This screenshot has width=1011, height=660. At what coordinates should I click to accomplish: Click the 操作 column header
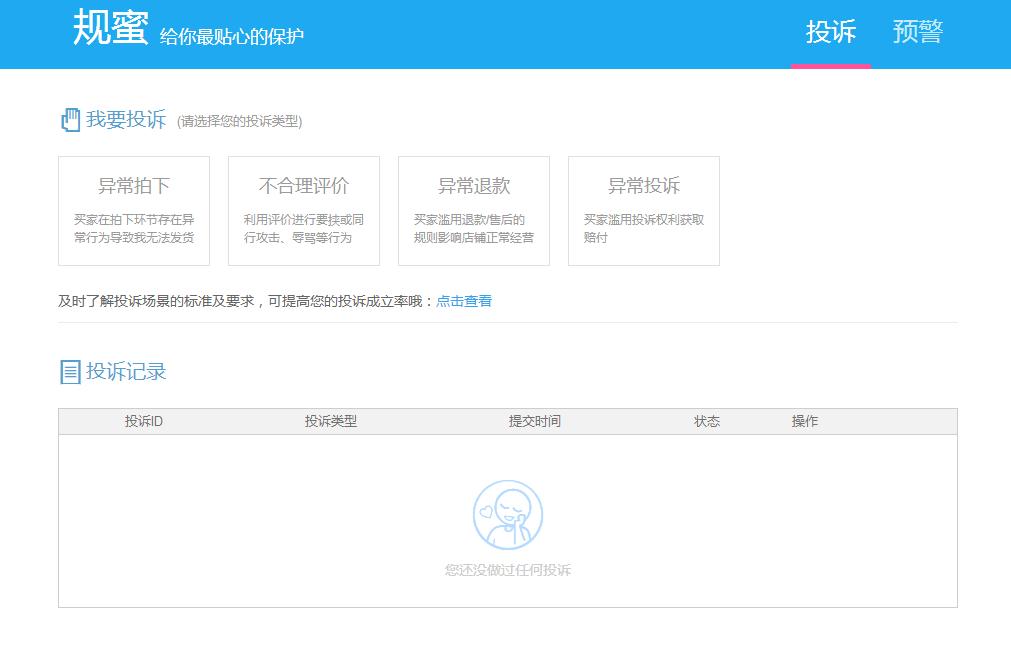[x=806, y=421]
